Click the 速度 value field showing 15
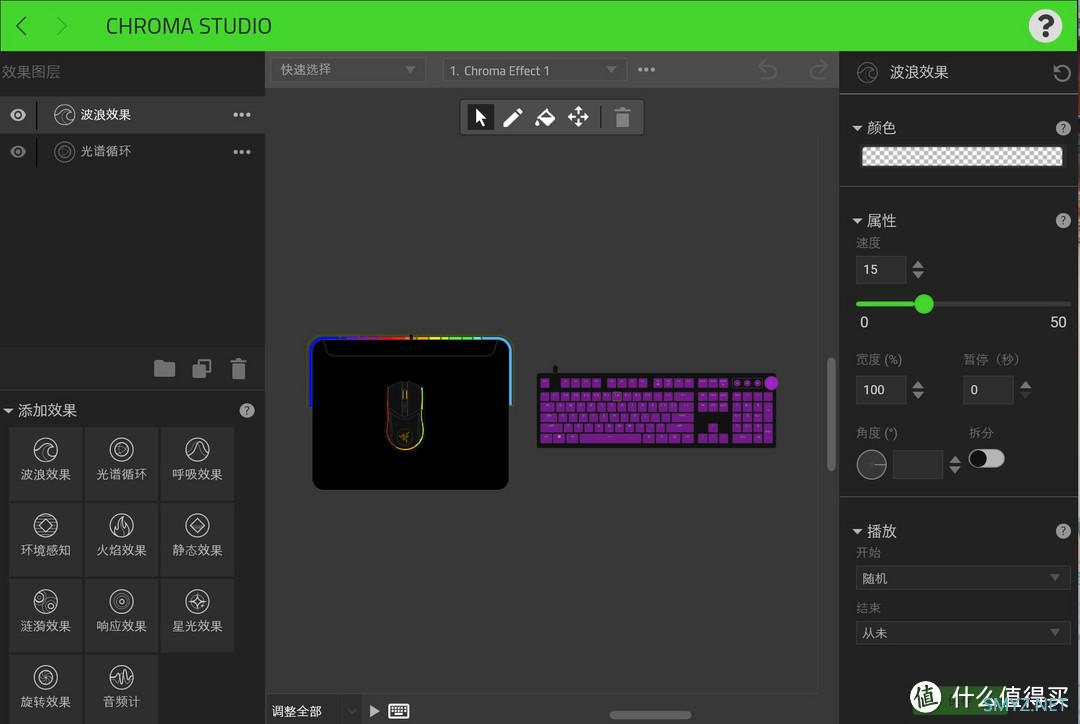This screenshot has height=724, width=1080. (880, 269)
